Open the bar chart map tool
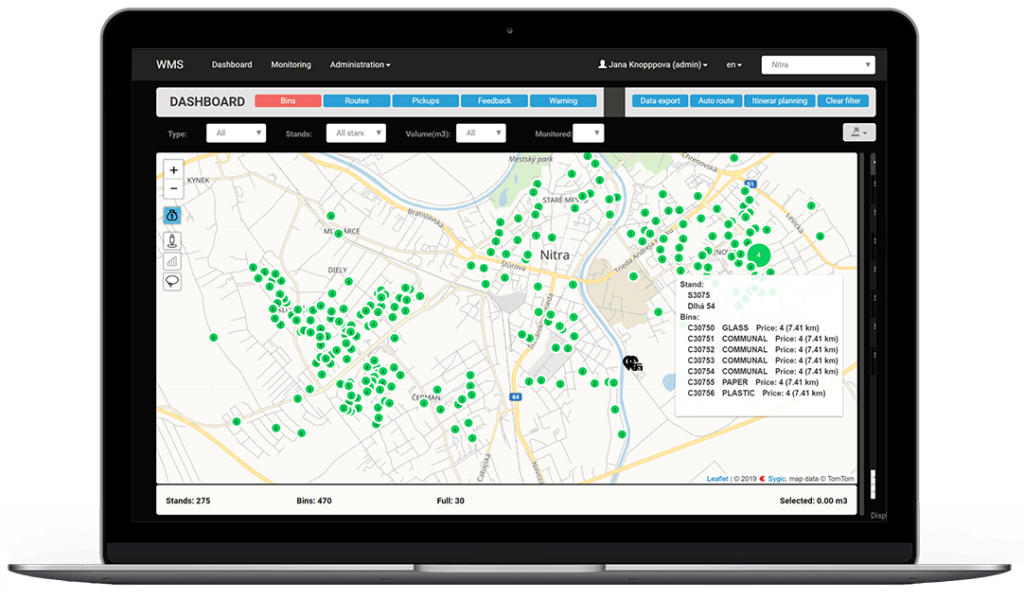 tap(171, 260)
